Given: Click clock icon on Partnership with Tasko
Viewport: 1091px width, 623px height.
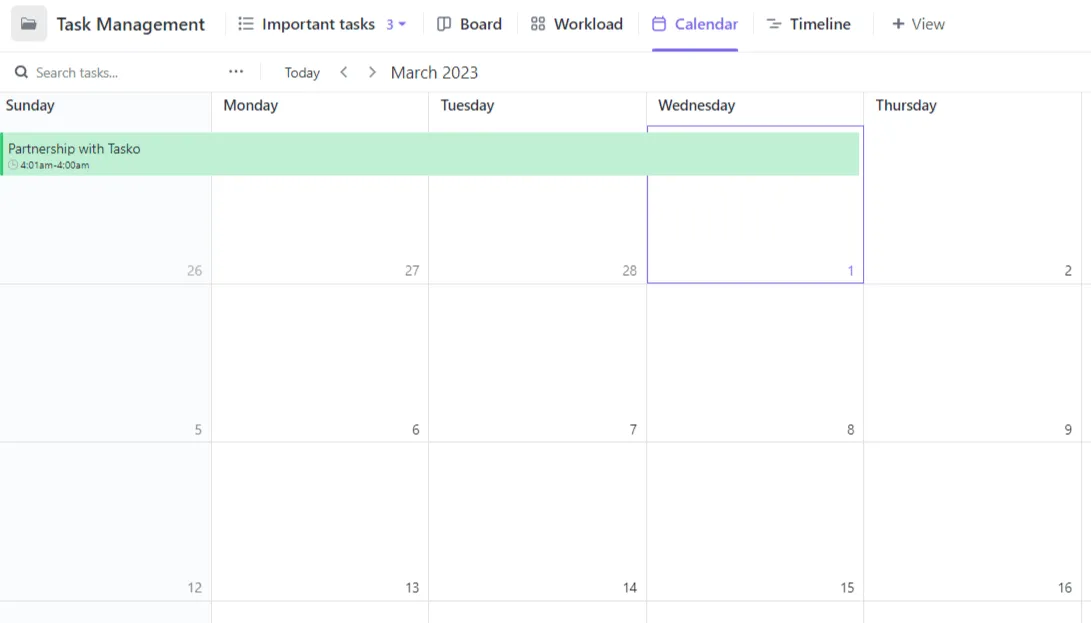Looking at the screenshot, I should pyautogui.click(x=13, y=165).
